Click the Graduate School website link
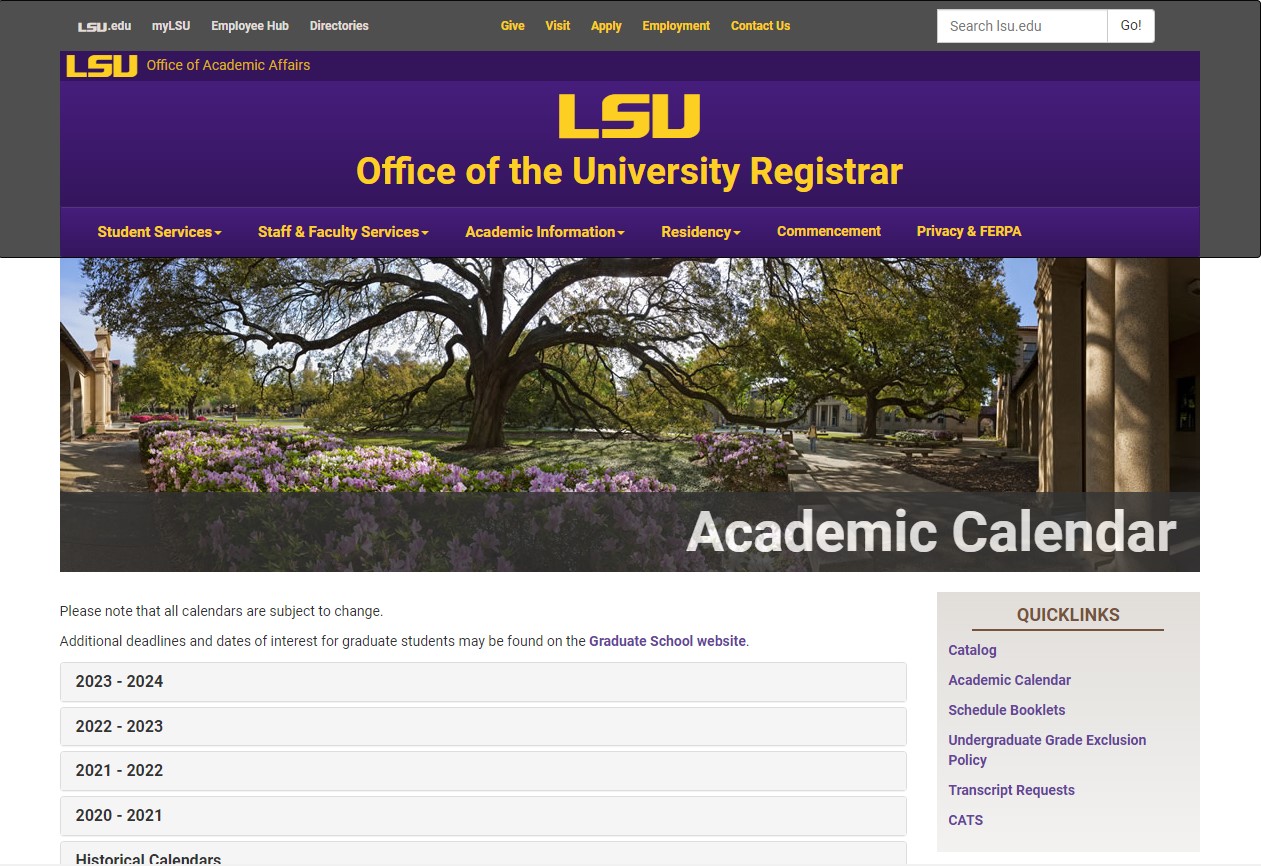 [667, 641]
